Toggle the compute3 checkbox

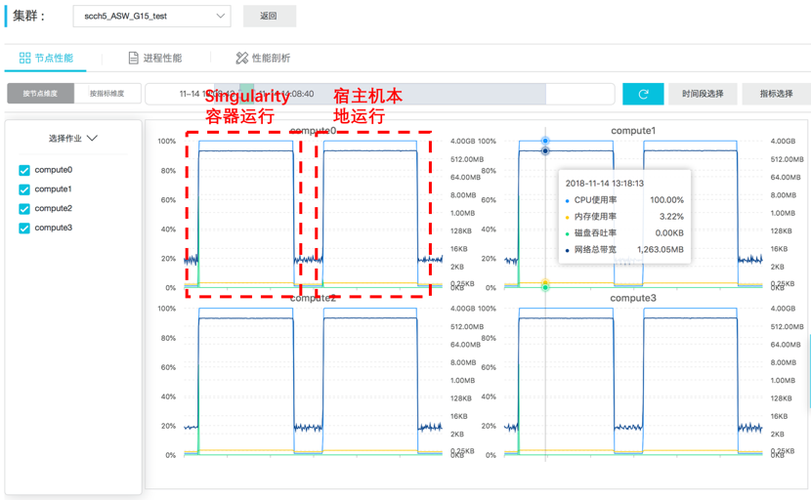pyautogui.click(x=24, y=228)
